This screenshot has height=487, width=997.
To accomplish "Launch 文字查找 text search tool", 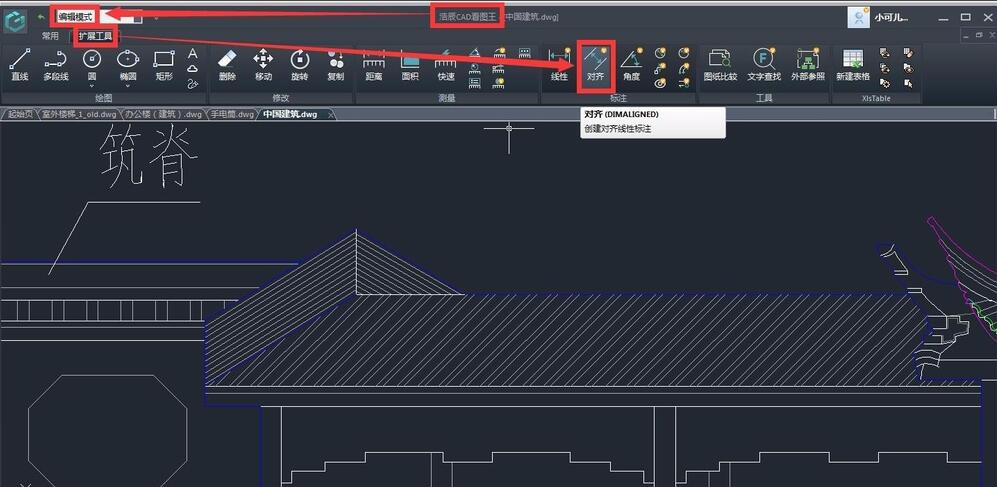I will coord(763,64).
